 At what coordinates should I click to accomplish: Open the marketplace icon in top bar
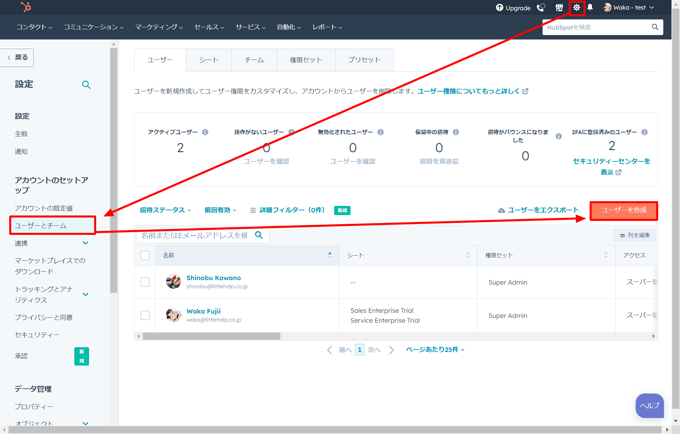559,8
